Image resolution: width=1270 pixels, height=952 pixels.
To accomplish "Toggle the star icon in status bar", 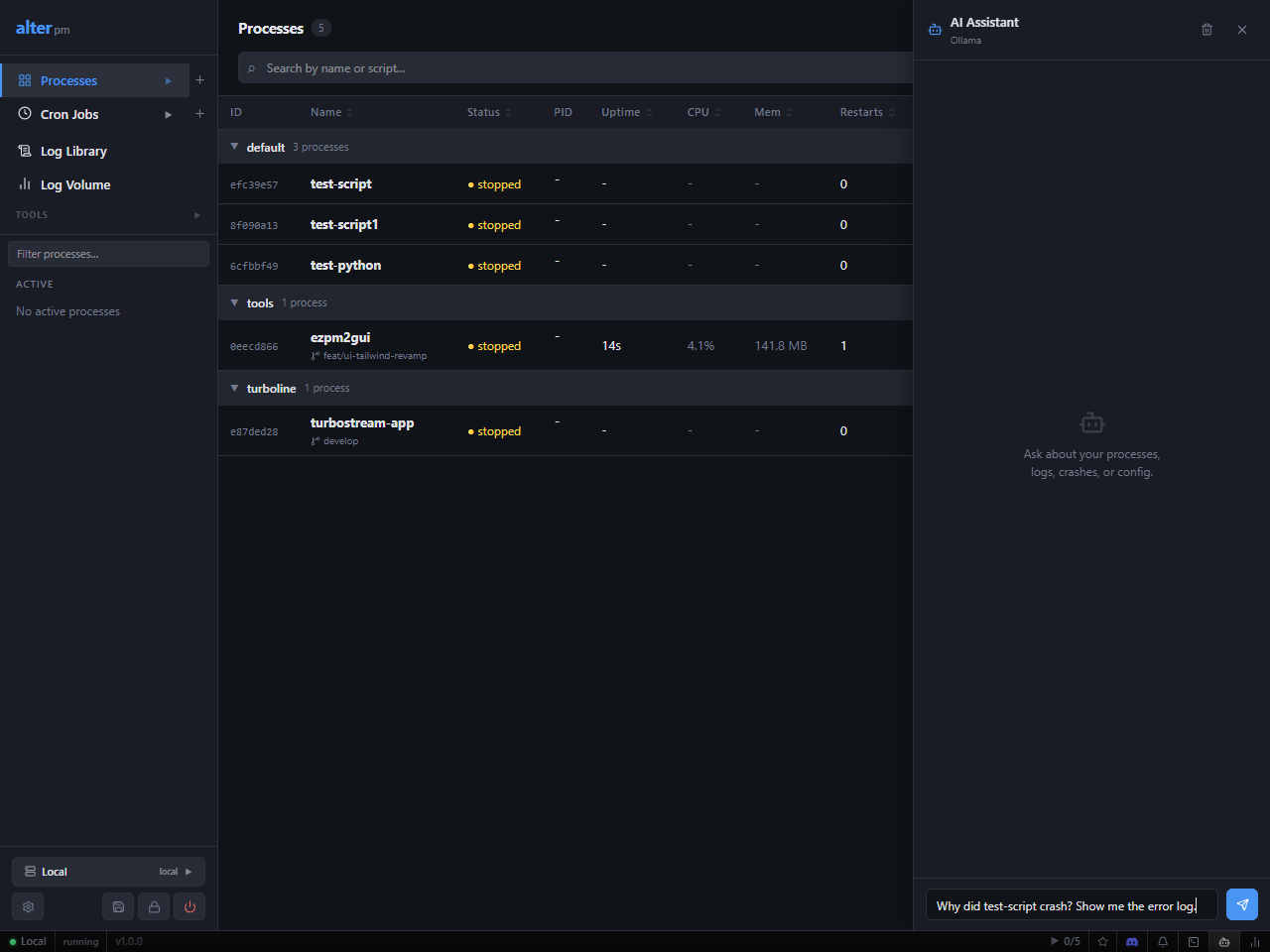I will pyautogui.click(x=1102, y=941).
